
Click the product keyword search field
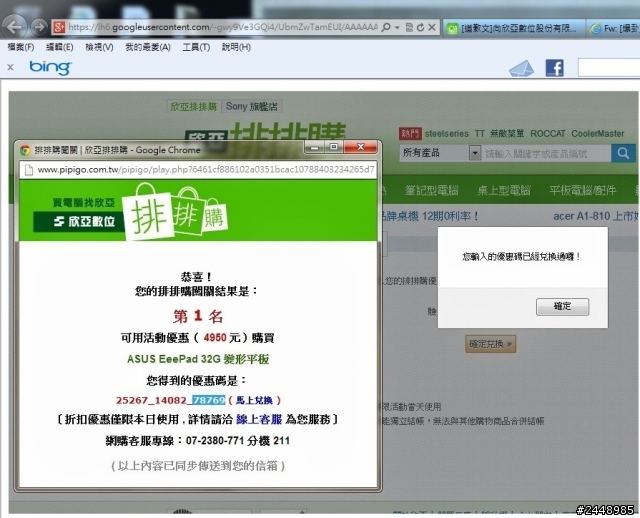(546, 153)
